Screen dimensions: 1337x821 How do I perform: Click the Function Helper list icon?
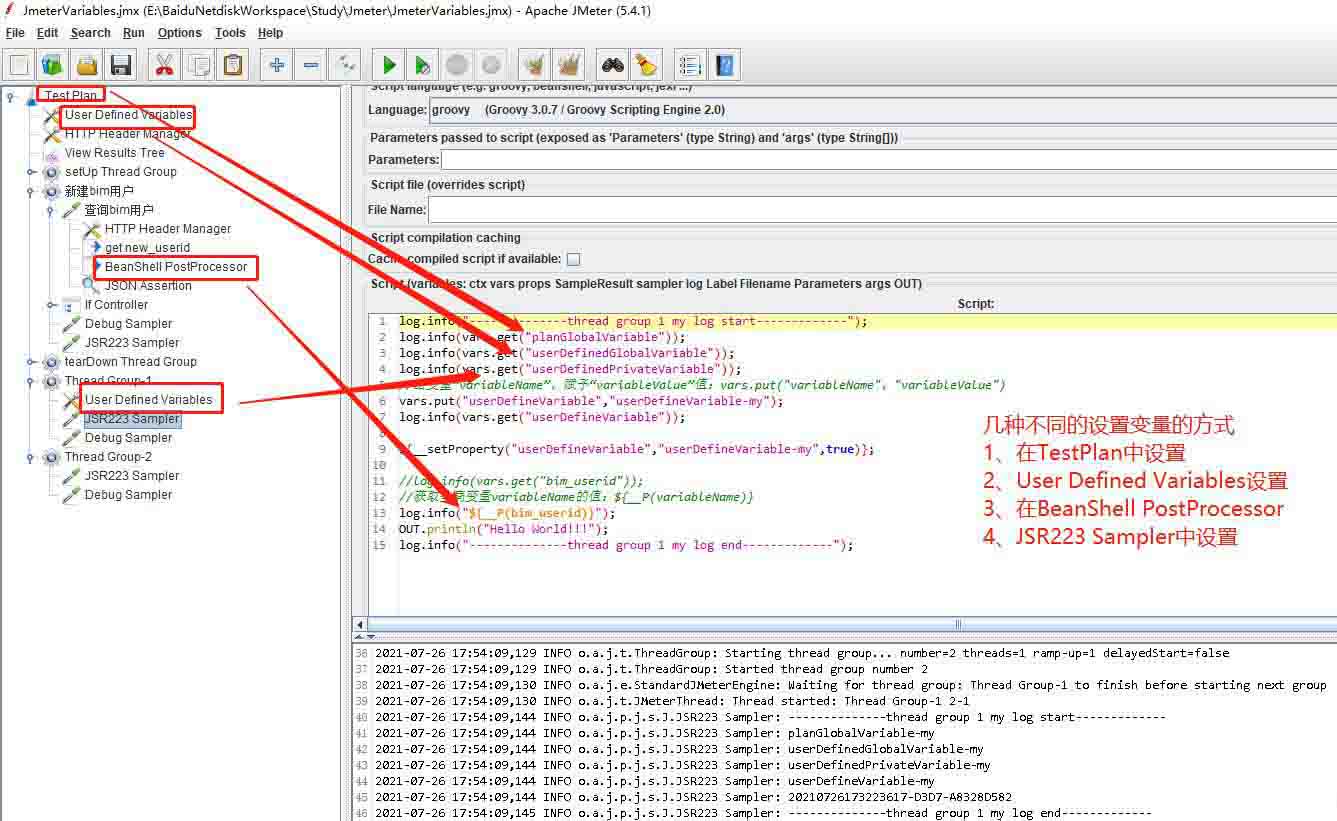click(689, 66)
